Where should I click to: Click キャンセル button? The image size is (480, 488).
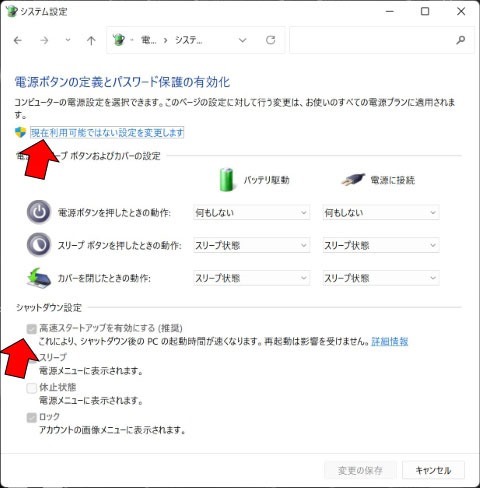[433, 470]
